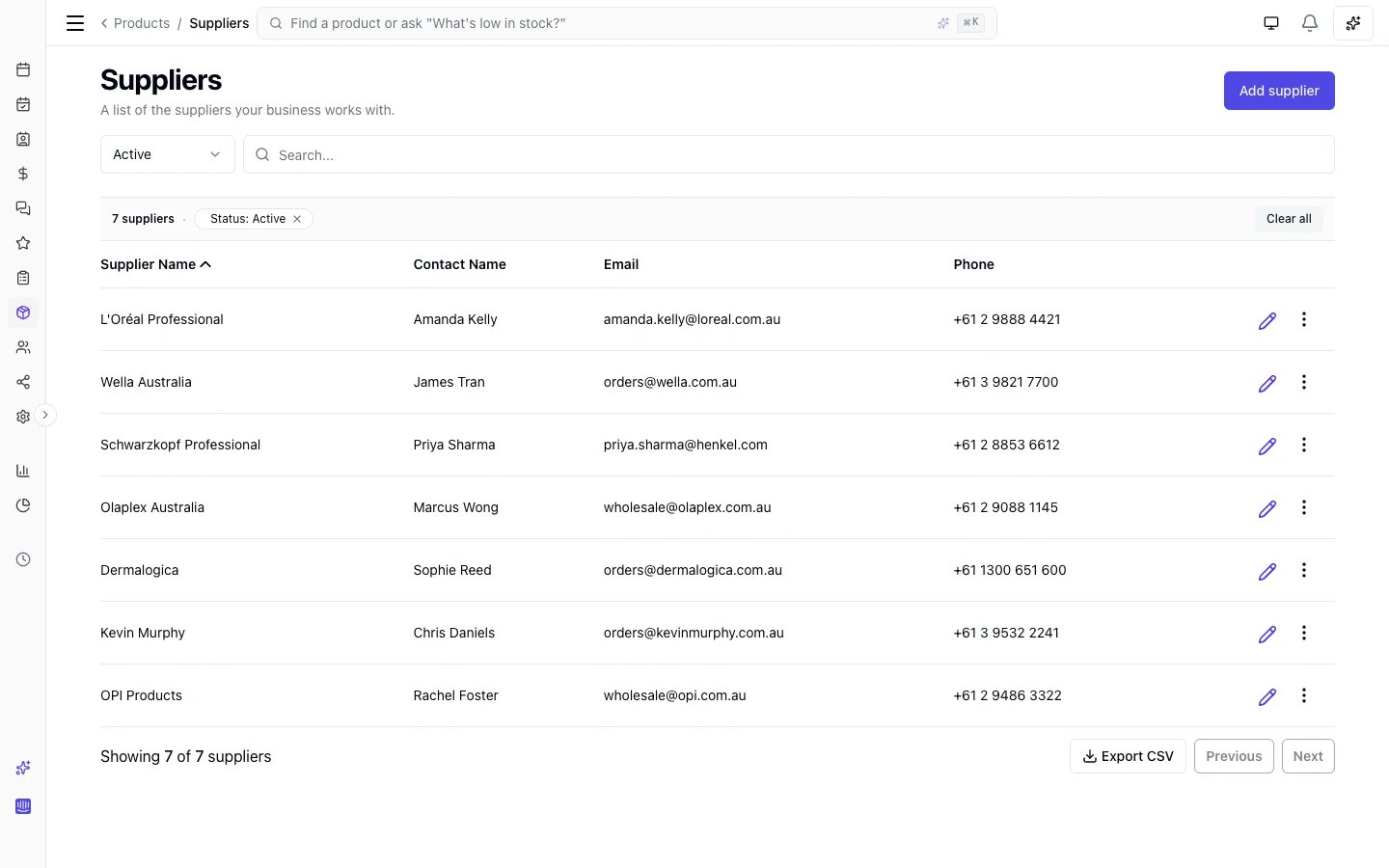Viewport: 1389px width, 868px height.
Task: Open more options for Dermalogica
Action: coord(1304,570)
